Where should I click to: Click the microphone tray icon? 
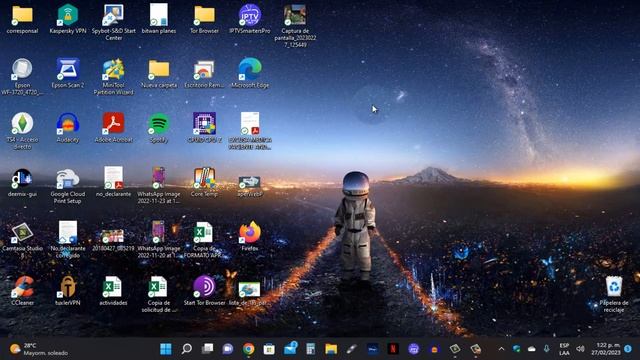click(547, 349)
